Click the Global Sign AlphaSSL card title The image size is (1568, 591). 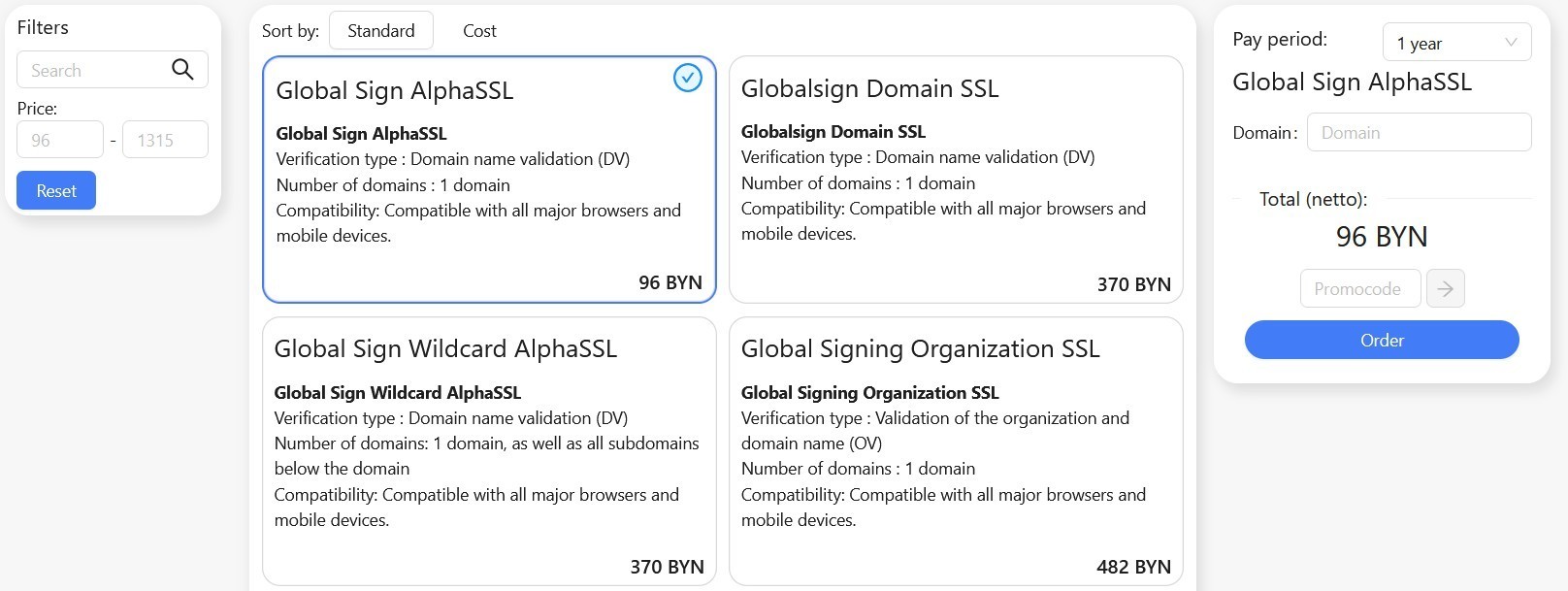[395, 91]
